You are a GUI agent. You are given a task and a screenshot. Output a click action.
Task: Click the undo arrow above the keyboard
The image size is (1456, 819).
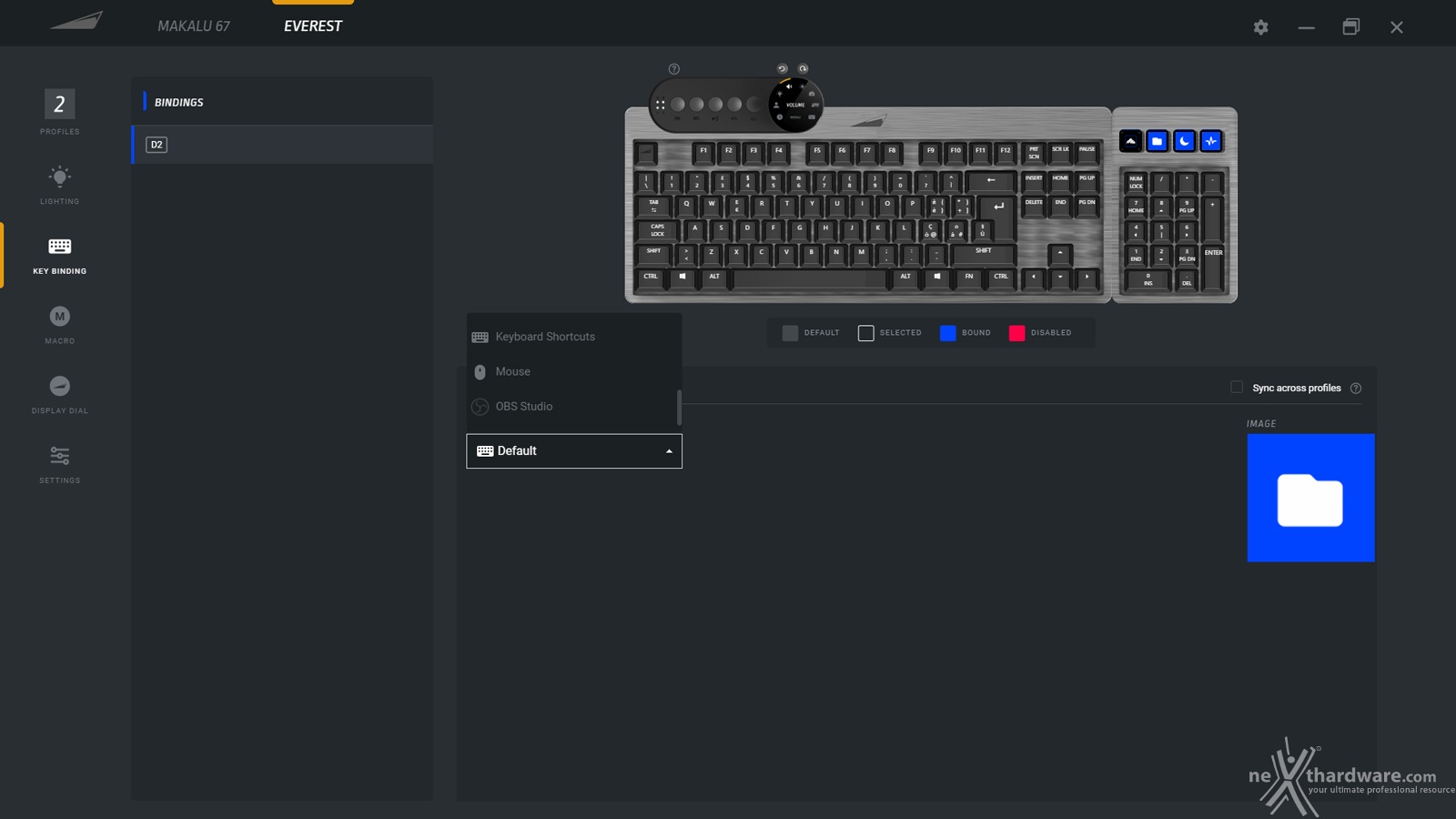(x=782, y=69)
